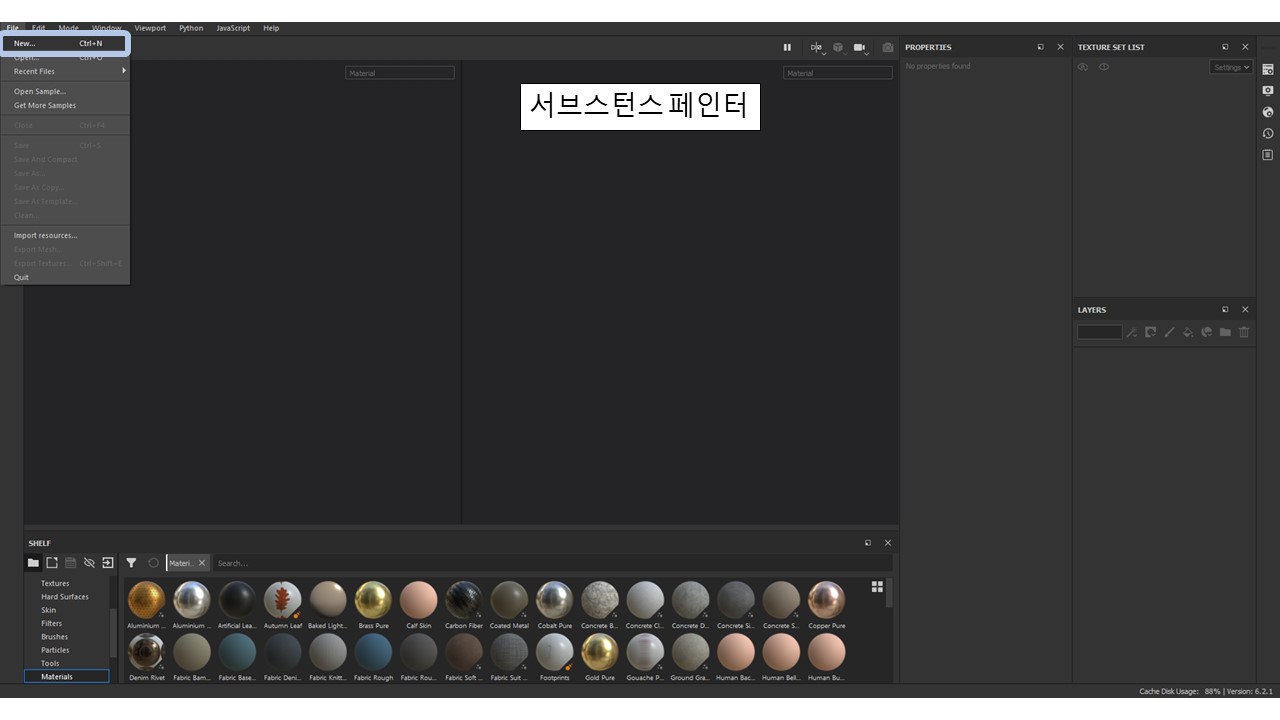1280x720 pixels.
Task: Choose Open Sample... from File menu
Action: coord(66,91)
